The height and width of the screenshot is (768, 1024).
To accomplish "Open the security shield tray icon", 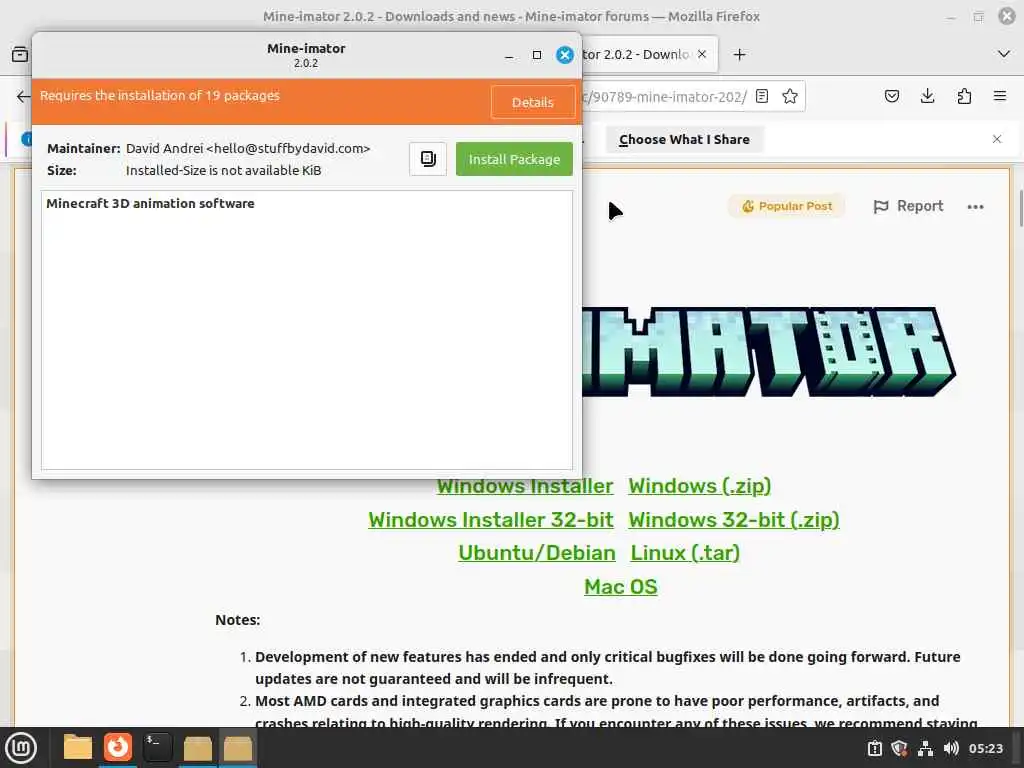I will coord(899,748).
